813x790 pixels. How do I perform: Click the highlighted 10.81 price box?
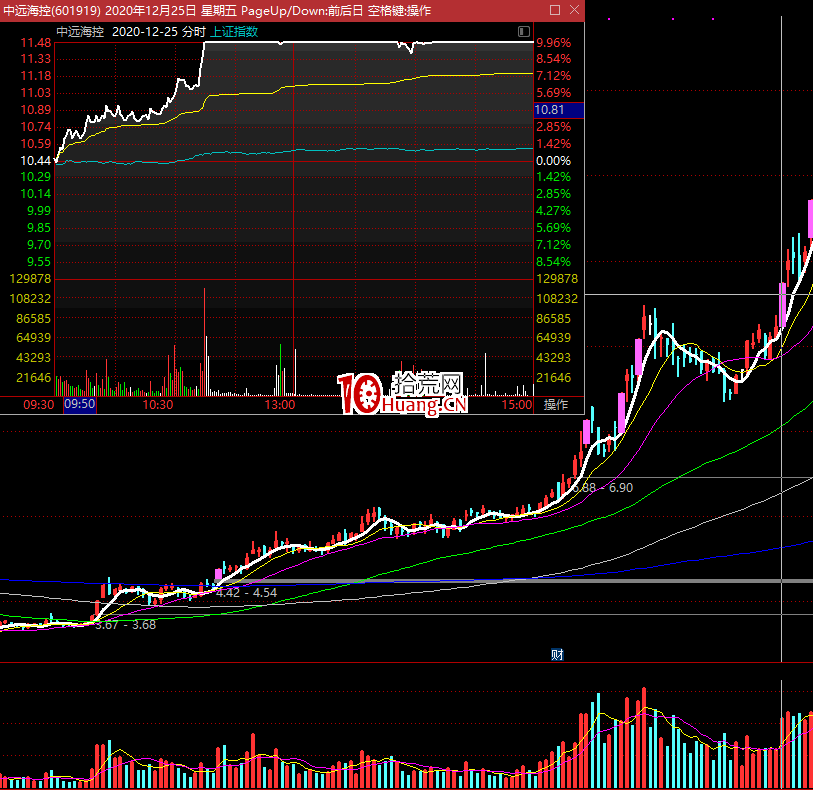(559, 110)
